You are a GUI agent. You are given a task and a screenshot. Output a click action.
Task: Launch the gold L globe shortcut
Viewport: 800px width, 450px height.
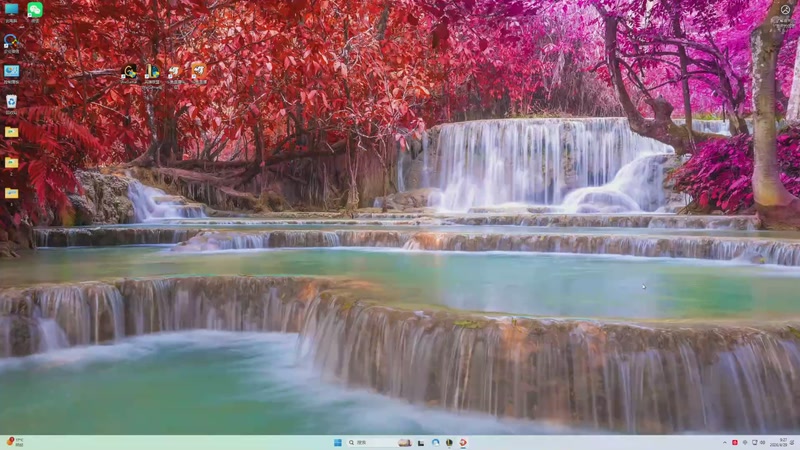[152, 71]
